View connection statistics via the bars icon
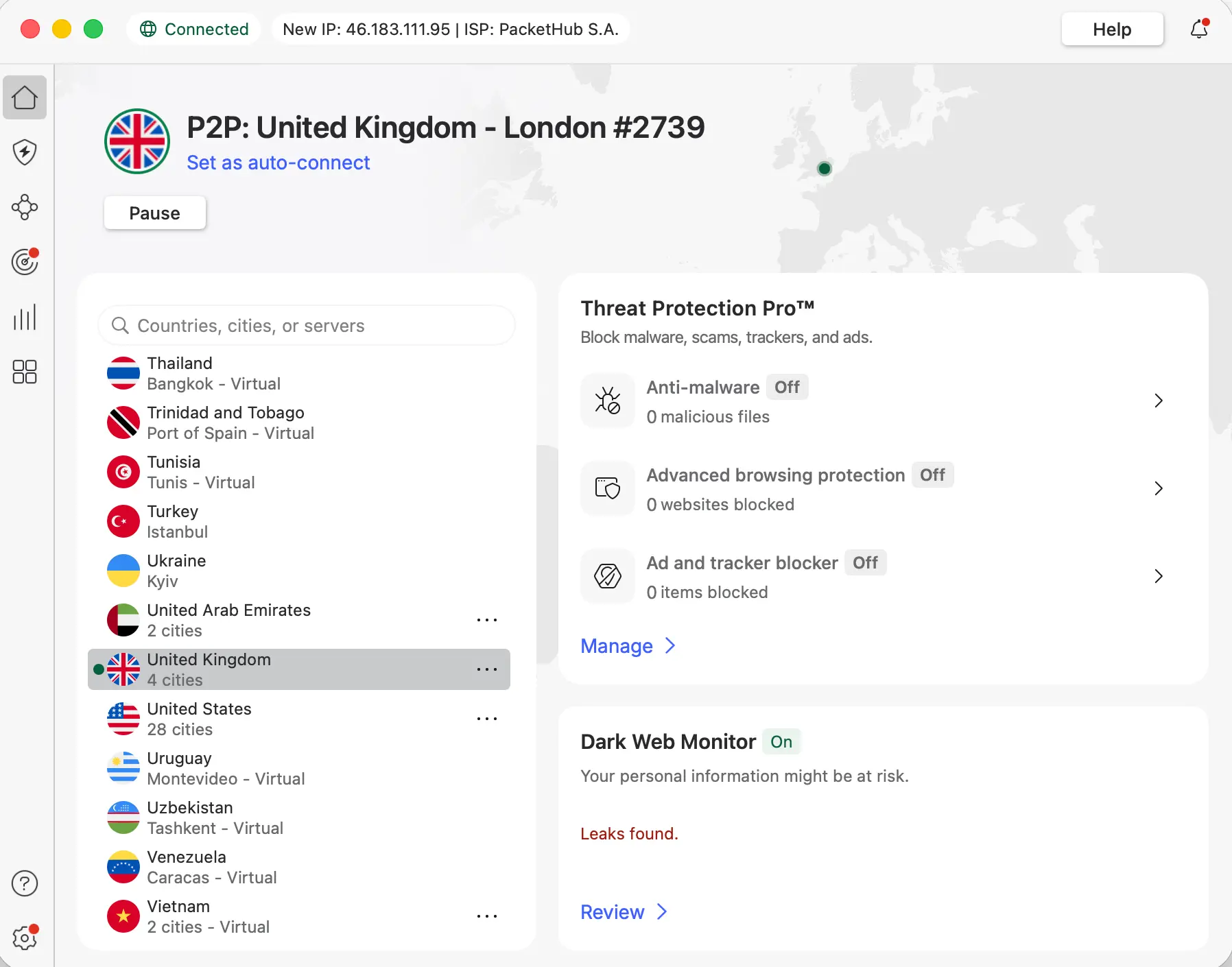The image size is (1232, 967). coord(25,317)
